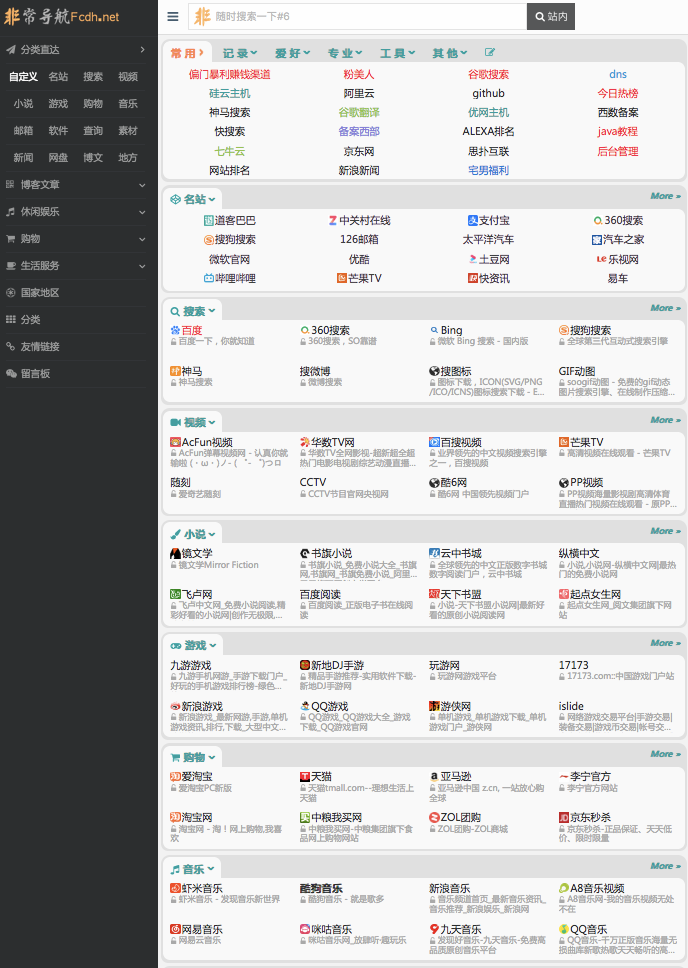688x968 pixels.
Task: Select 素材 in sidebar categories
Action: coord(128,130)
